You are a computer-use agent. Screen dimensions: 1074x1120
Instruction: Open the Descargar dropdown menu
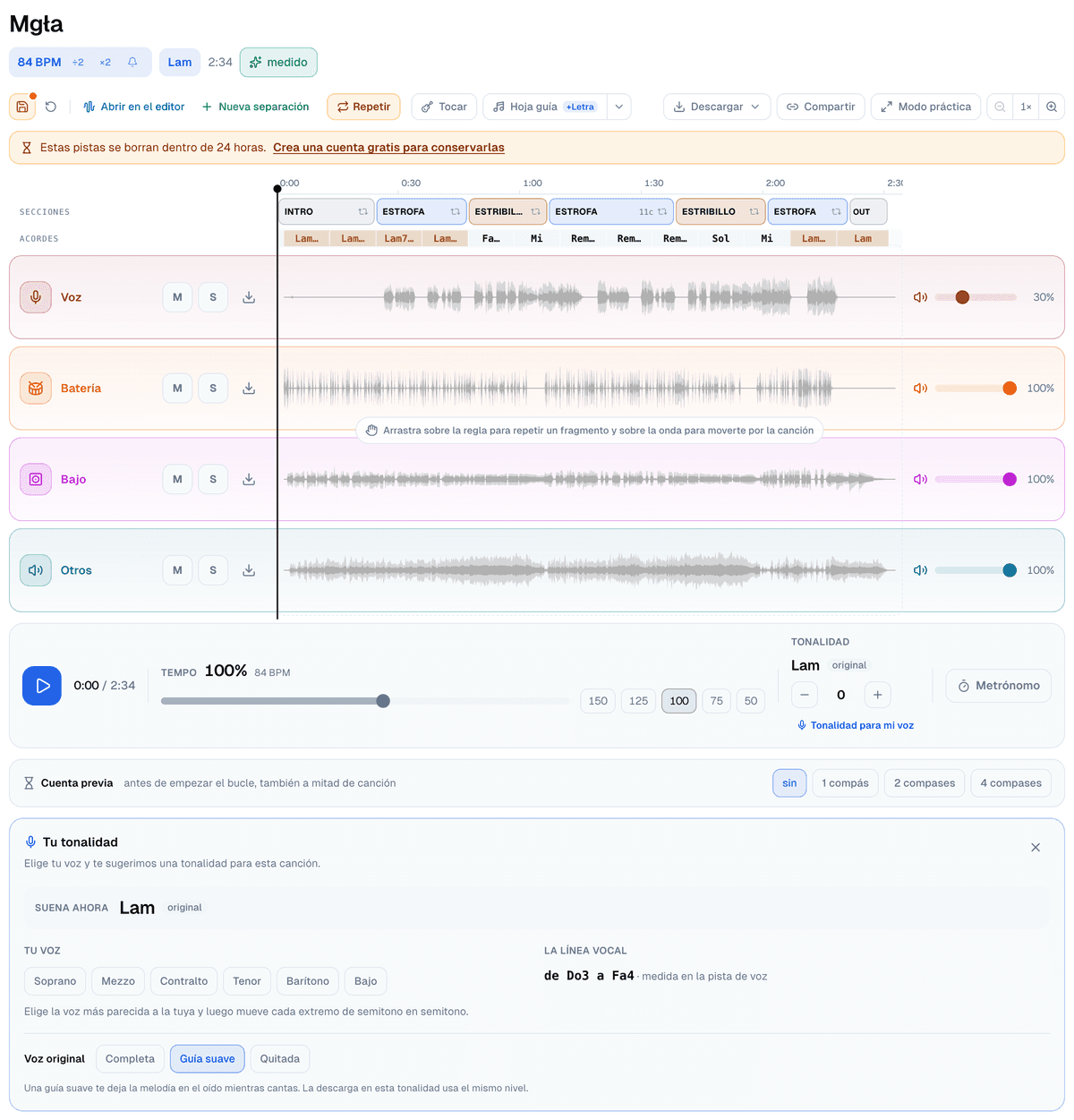(x=716, y=107)
